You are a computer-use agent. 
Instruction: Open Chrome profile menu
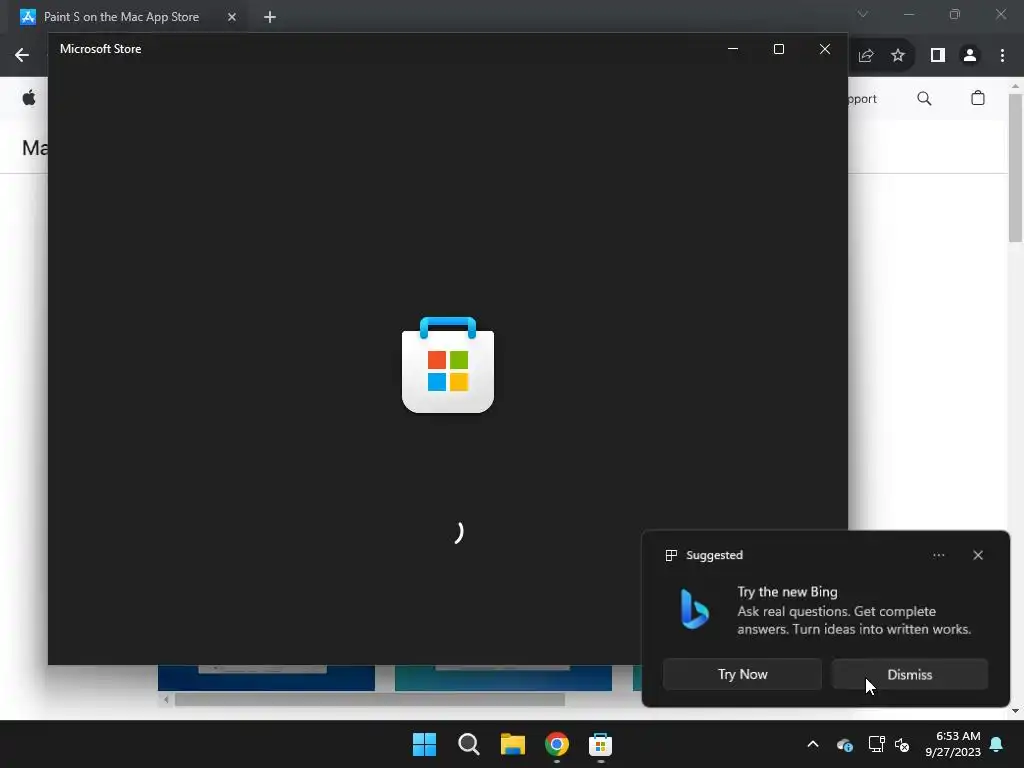coord(970,56)
